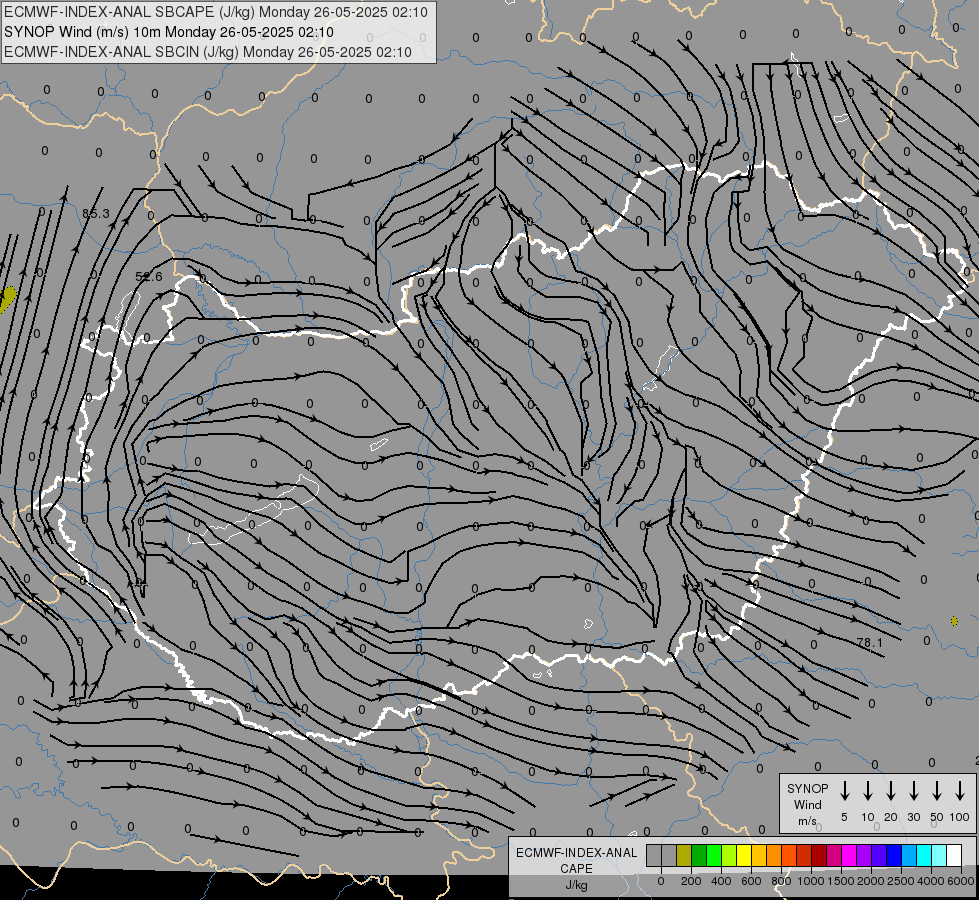Image resolution: width=979 pixels, height=900 pixels.
Task: Click the yellow CAPE patch at left edge
Action: [7, 299]
